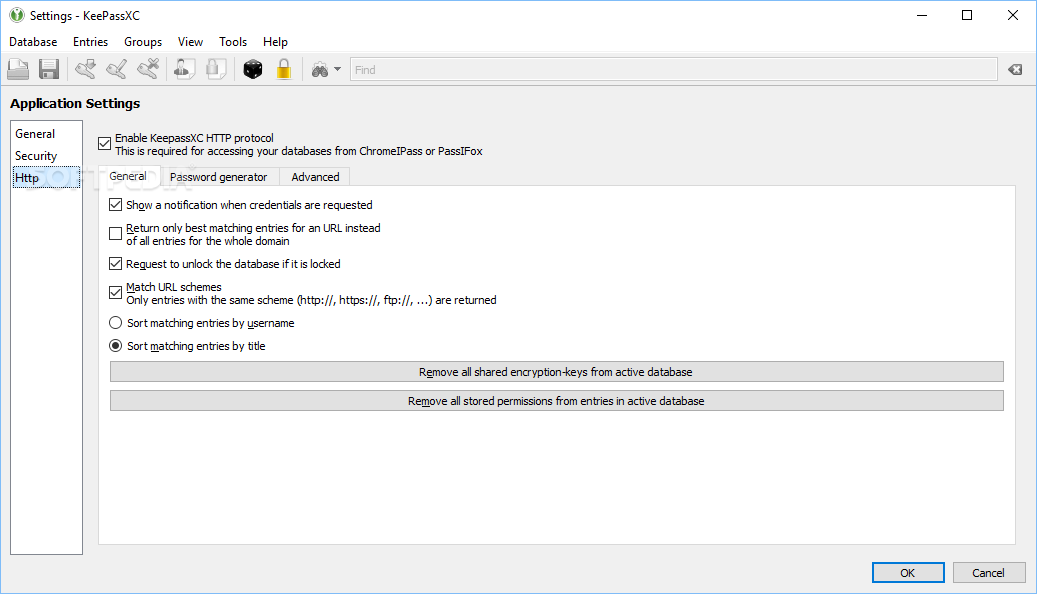Image resolution: width=1037 pixels, height=594 pixels.
Task: Open the Groups menu
Action: tap(143, 42)
